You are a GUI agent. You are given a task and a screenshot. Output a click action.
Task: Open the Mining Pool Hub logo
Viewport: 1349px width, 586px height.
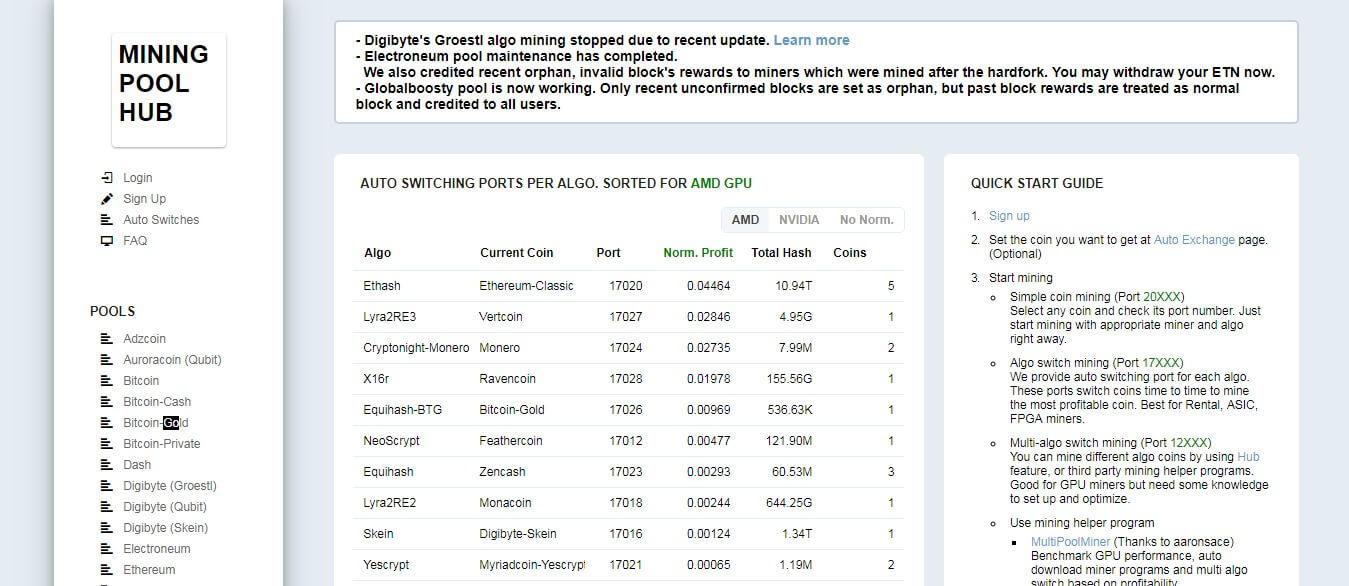click(x=168, y=90)
